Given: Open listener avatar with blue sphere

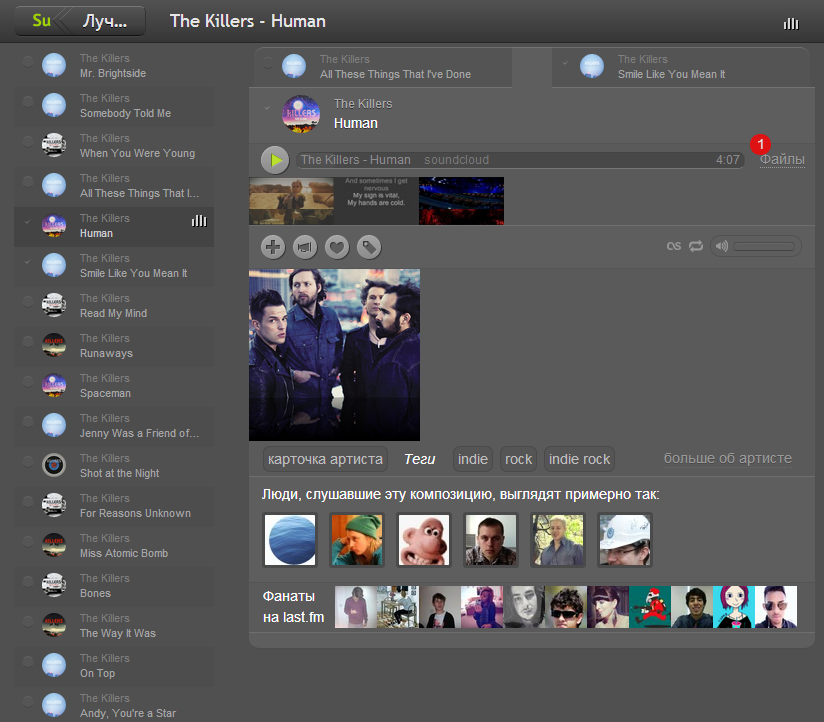Looking at the screenshot, I should coord(290,540).
